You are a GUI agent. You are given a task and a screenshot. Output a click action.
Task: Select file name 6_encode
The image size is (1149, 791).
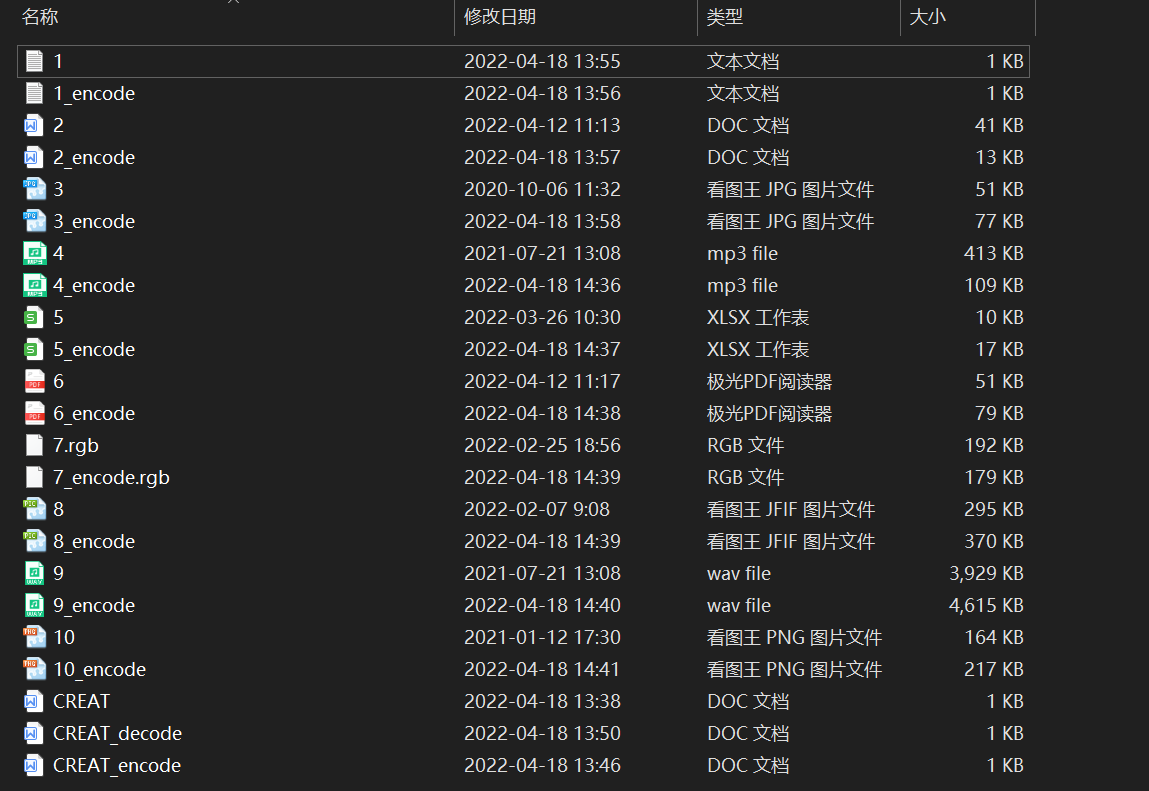pyautogui.click(x=94, y=413)
